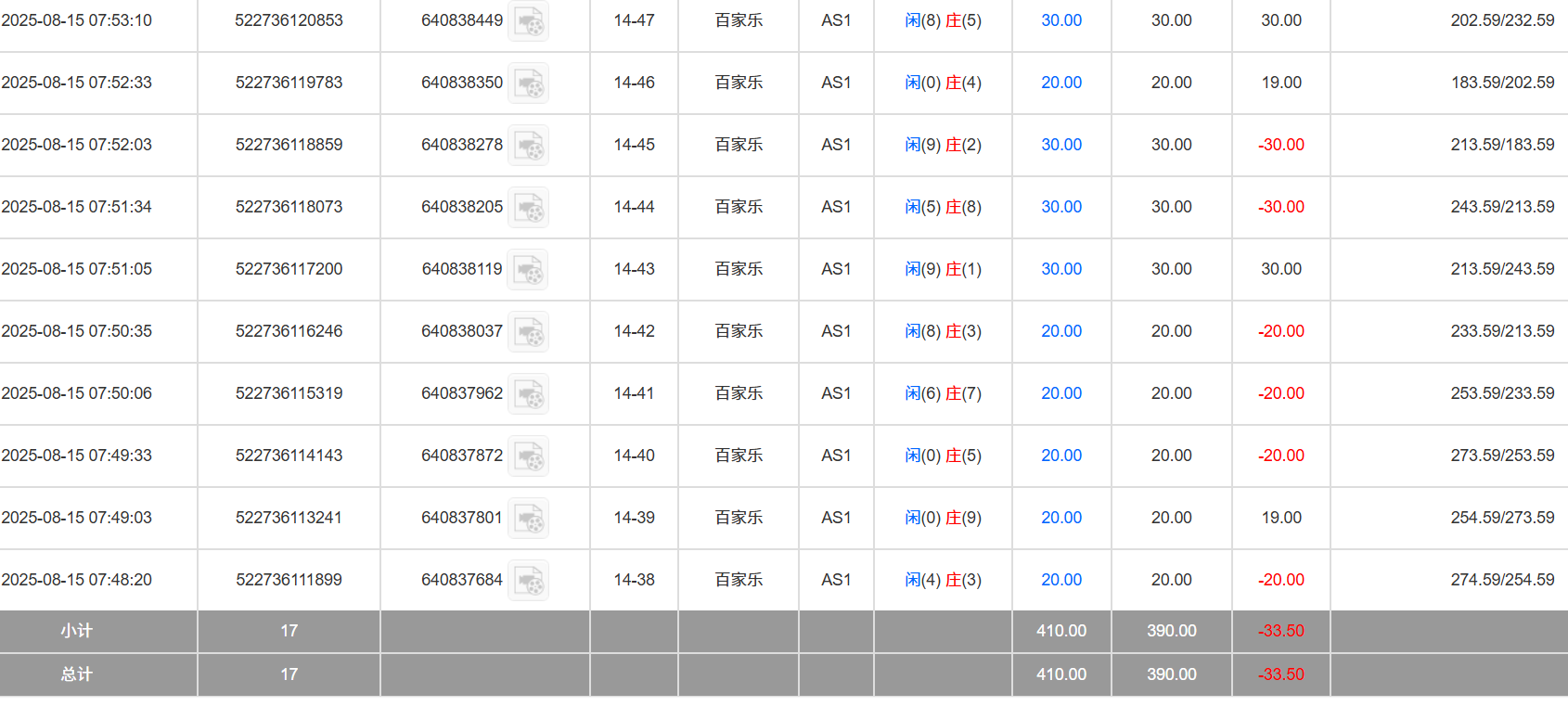Open video replay icon beside game 640838449

point(529,21)
